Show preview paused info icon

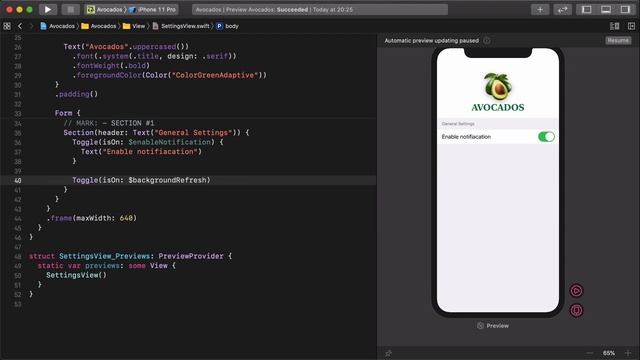pos(487,40)
